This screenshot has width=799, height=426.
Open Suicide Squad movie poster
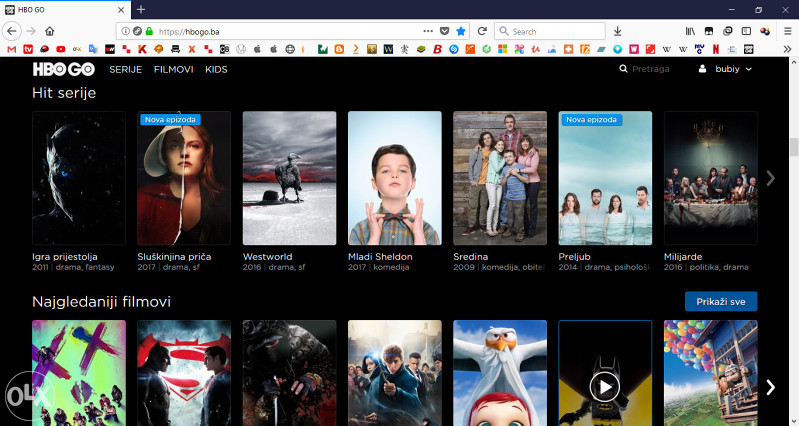pyautogui.click(x=78, y=373)
